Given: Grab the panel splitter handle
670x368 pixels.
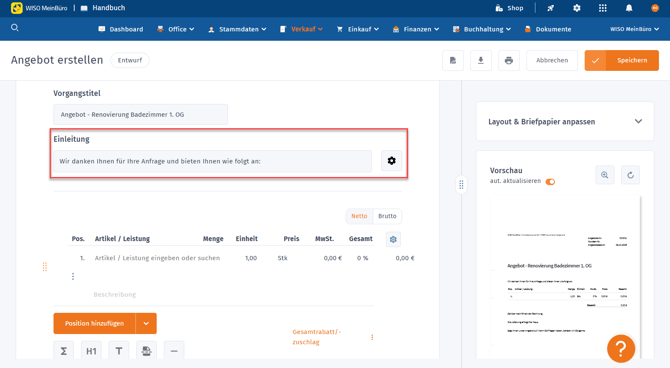Looking at the screenshot, I should coord(461,185).
